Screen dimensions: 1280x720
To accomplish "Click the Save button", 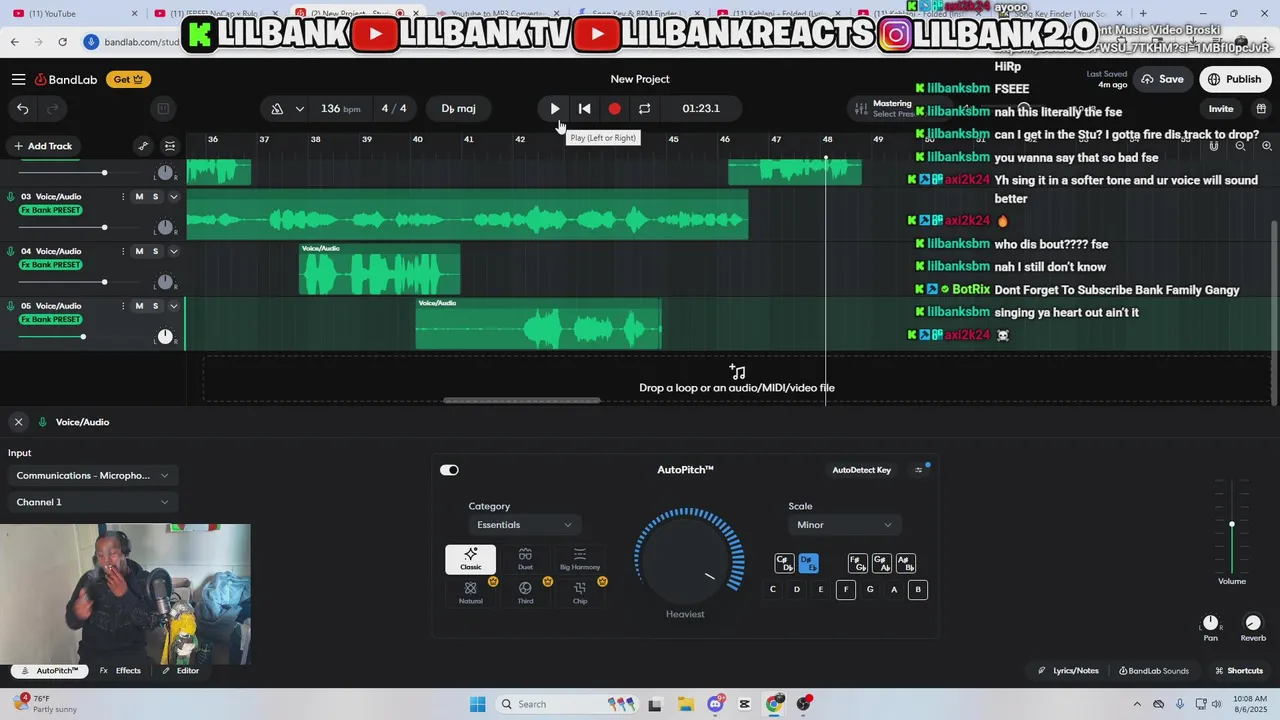I will pyautogui.click(x=1162, y=79).
